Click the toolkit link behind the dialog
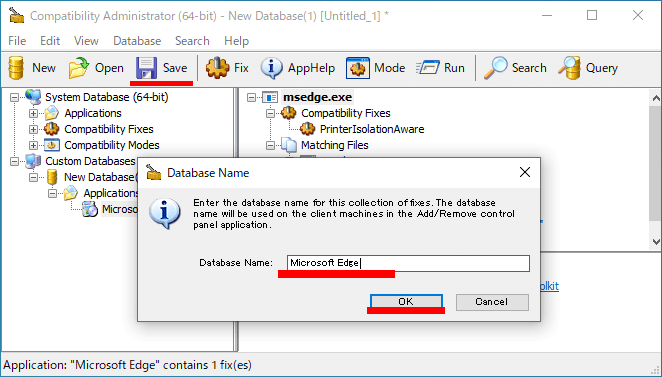 [x=549, y=286]
